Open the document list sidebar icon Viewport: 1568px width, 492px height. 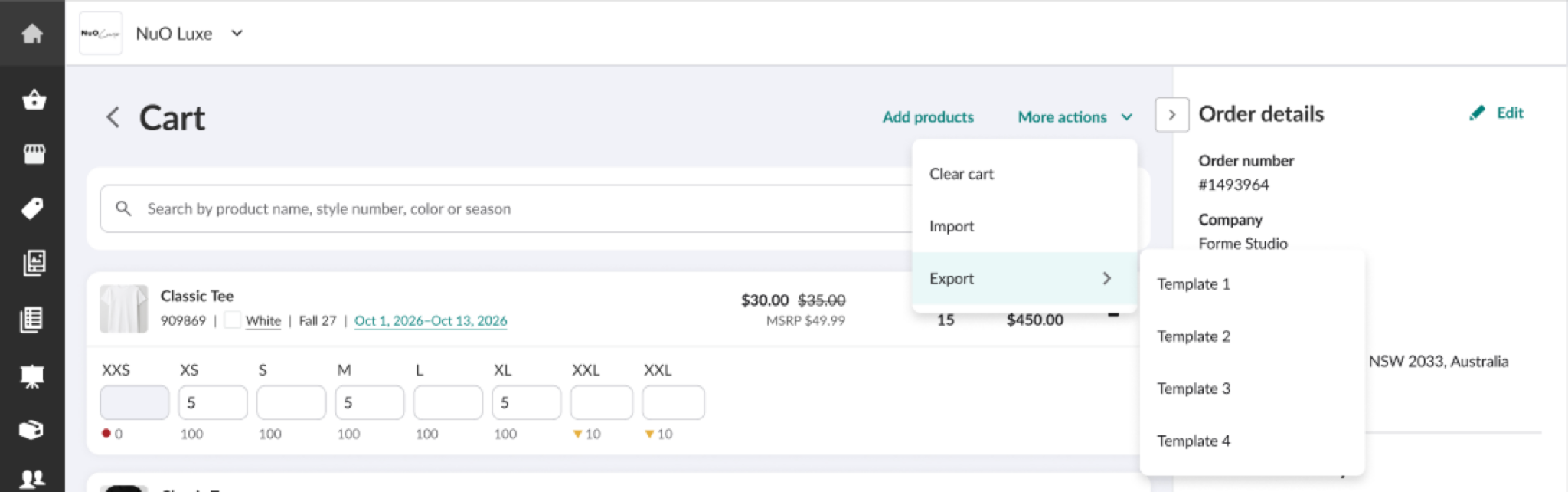[x=31, y=319]
